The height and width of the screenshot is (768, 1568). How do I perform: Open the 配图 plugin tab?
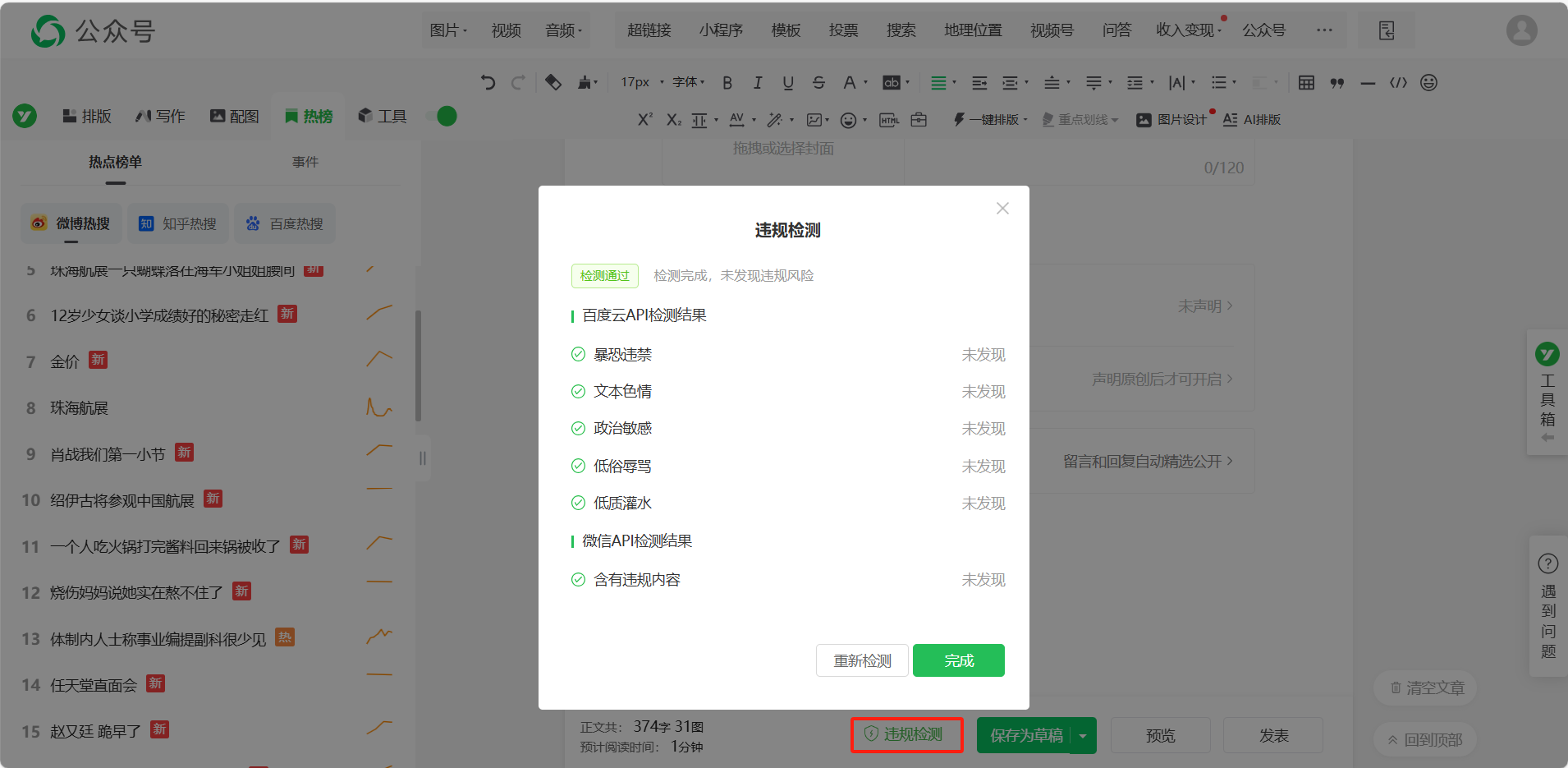(x=234, y=116)
